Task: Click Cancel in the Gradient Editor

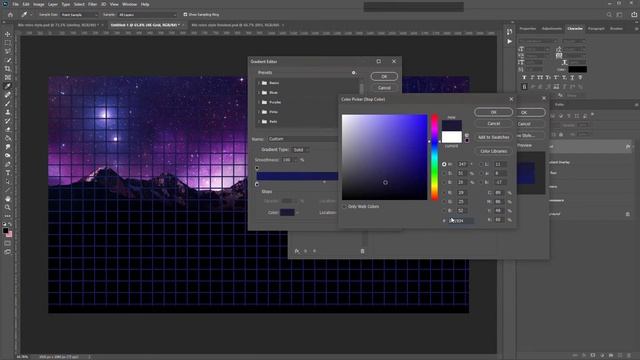Action: click(x=384, y=88)
